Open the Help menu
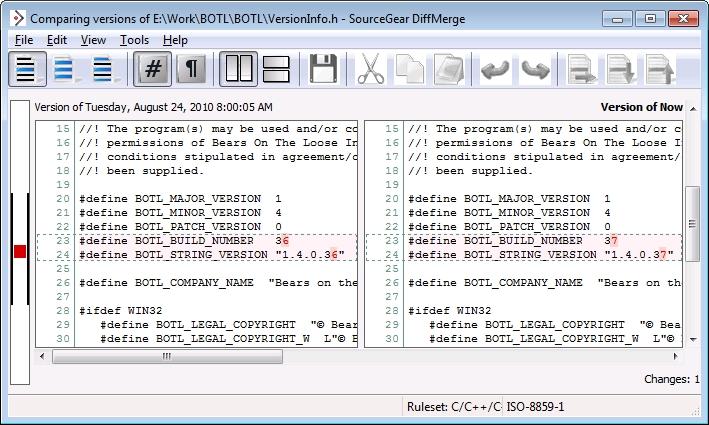Viewport: 709px width, 425px height. click(175, 40)
